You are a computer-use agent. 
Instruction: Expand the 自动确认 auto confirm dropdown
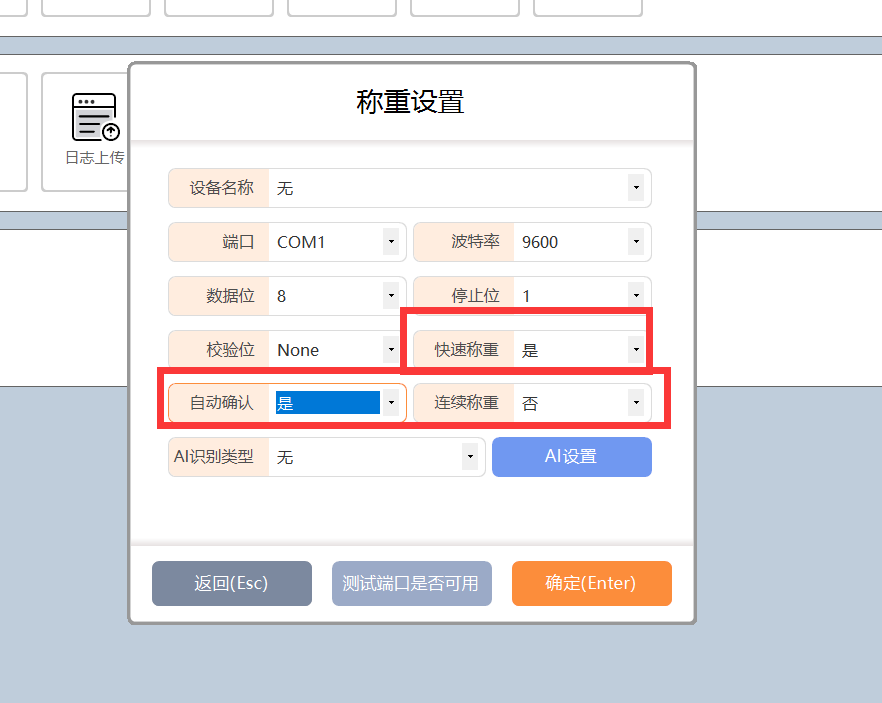pos(391,403)
